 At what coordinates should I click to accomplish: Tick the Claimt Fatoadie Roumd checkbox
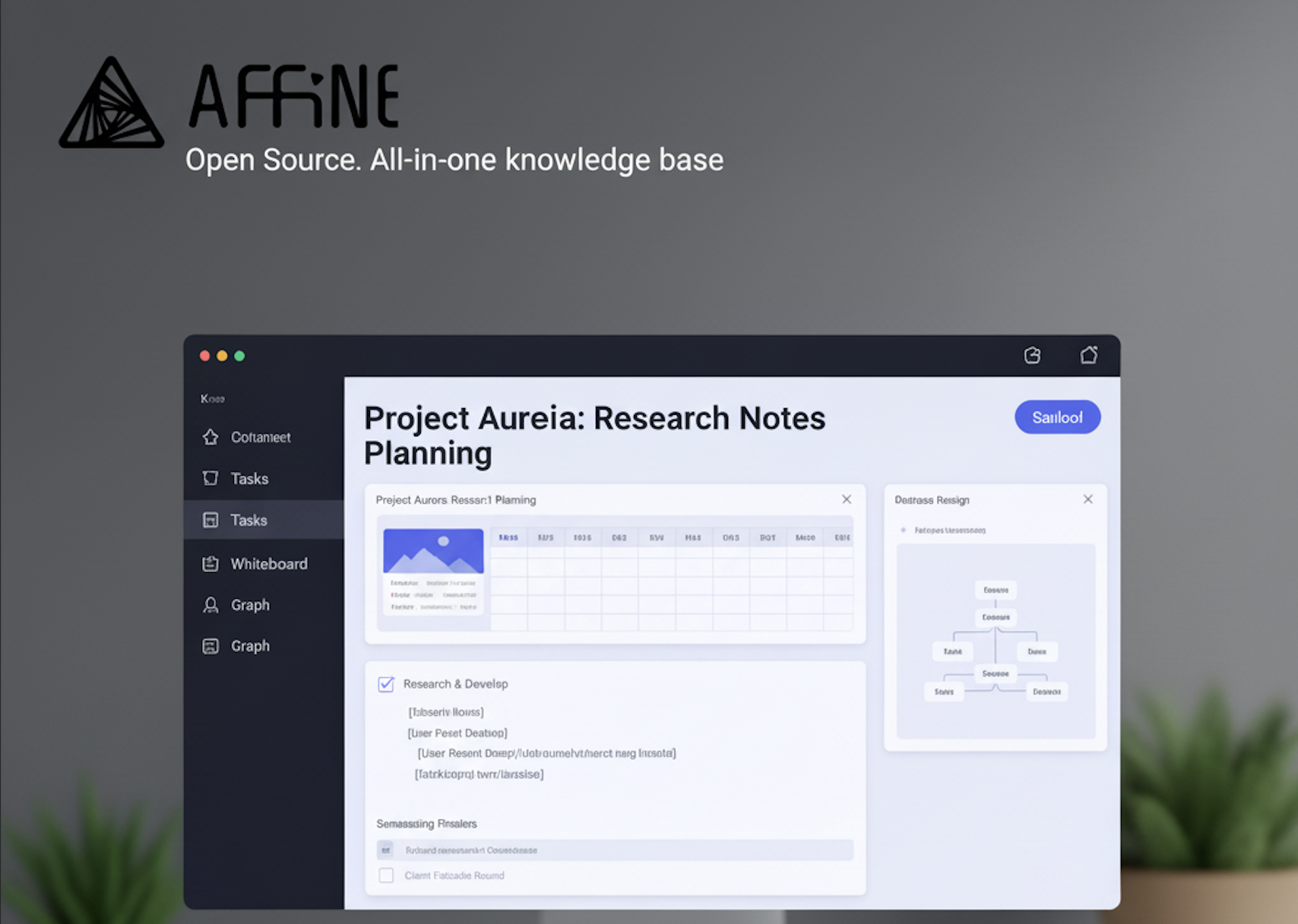click(x=386, y=875)
